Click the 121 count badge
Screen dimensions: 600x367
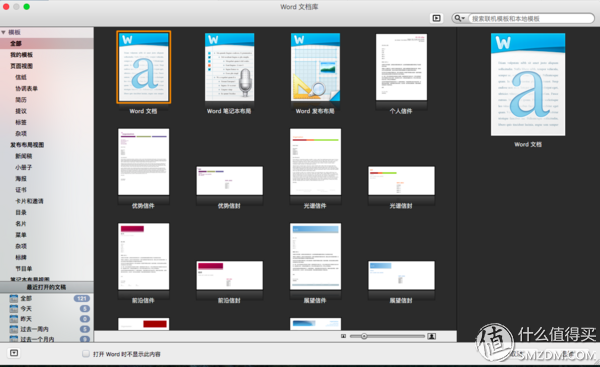(x=82, y=298)
